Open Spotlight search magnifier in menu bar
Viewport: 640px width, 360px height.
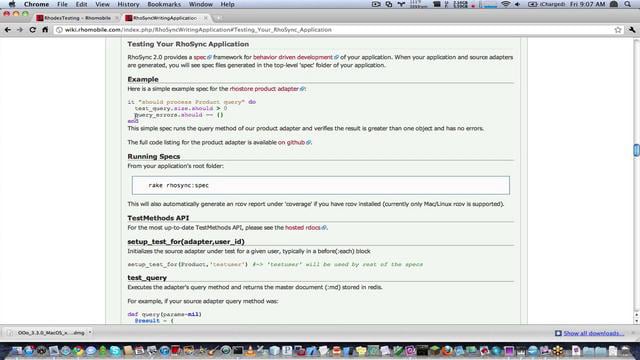pyautogui.click(x=628, y=4)
